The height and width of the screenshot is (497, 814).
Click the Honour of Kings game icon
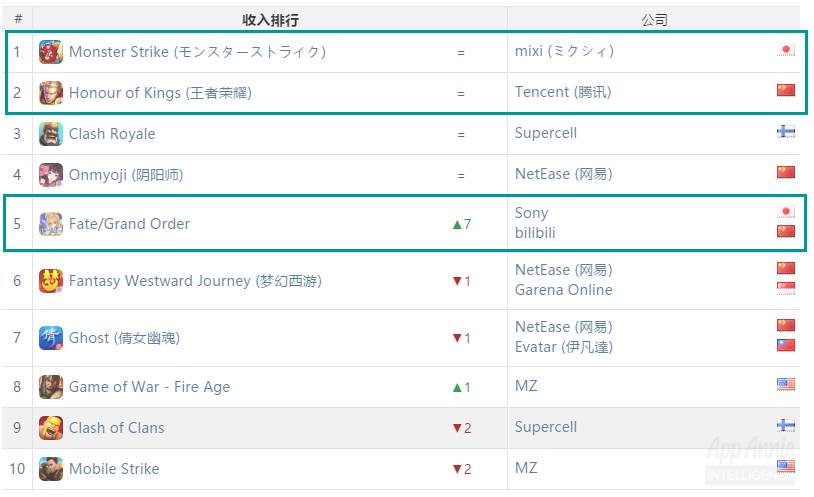click(50, 93)
